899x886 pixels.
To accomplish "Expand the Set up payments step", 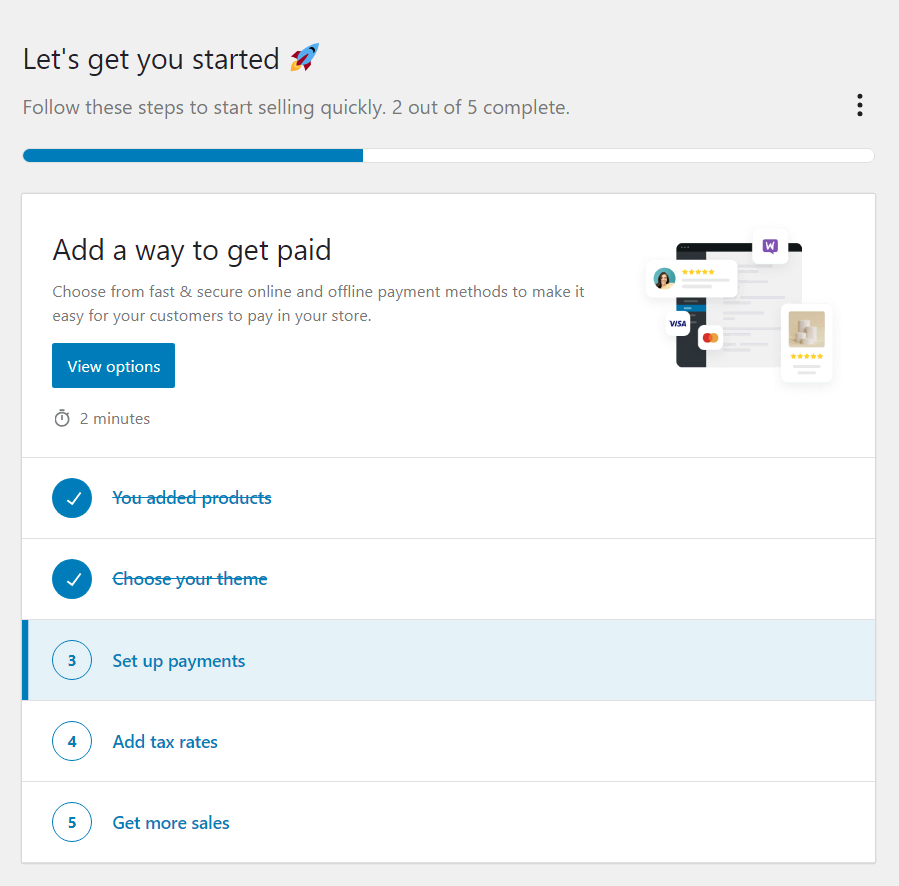I will [x=178, y=660].
